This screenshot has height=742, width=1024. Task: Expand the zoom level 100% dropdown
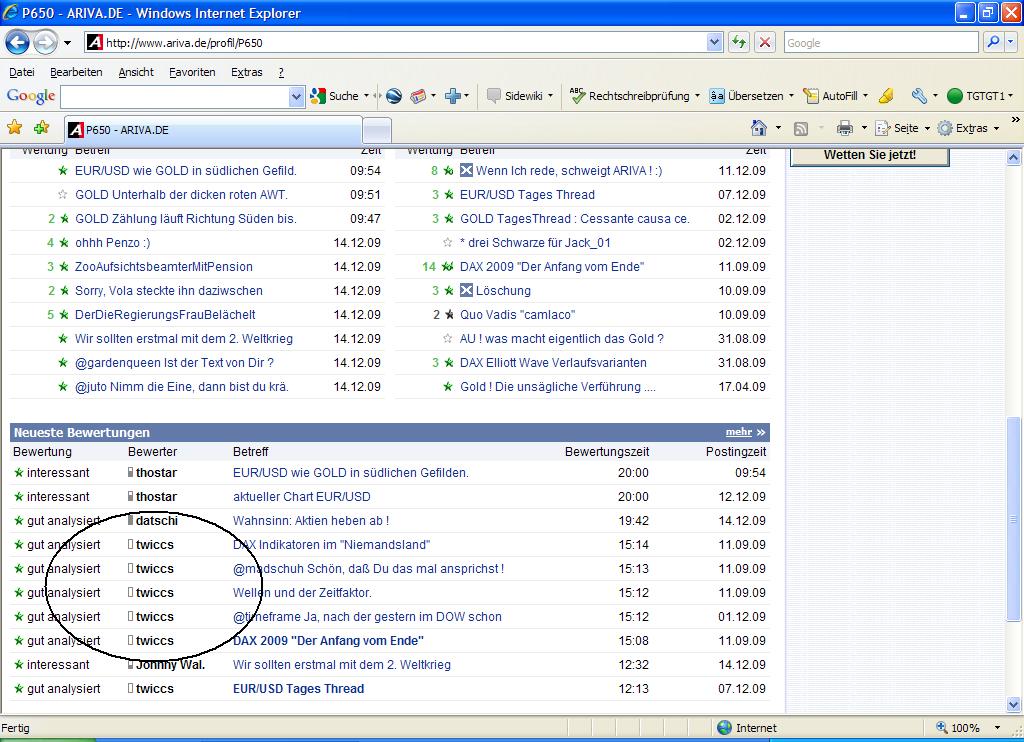coord(997,728)
